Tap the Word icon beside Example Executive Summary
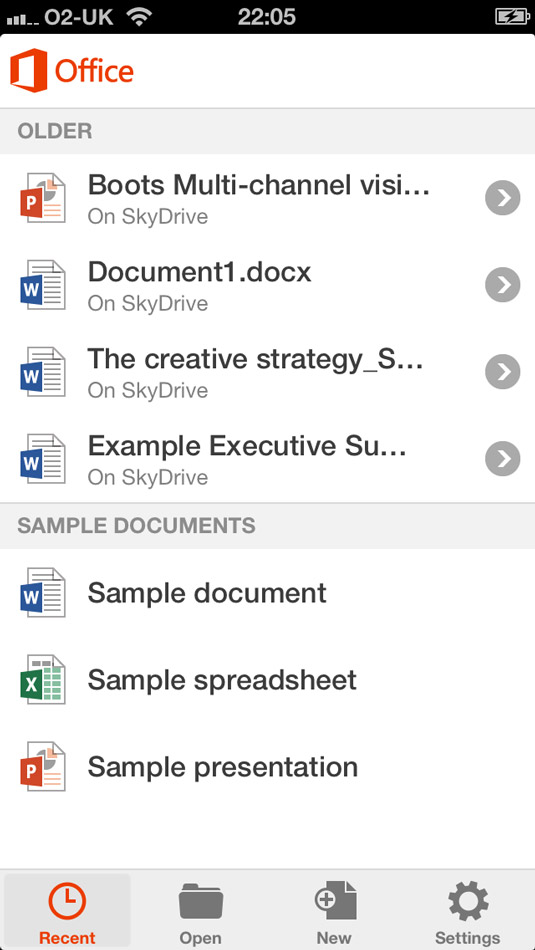The image size is (535, 950). (42, 459)
